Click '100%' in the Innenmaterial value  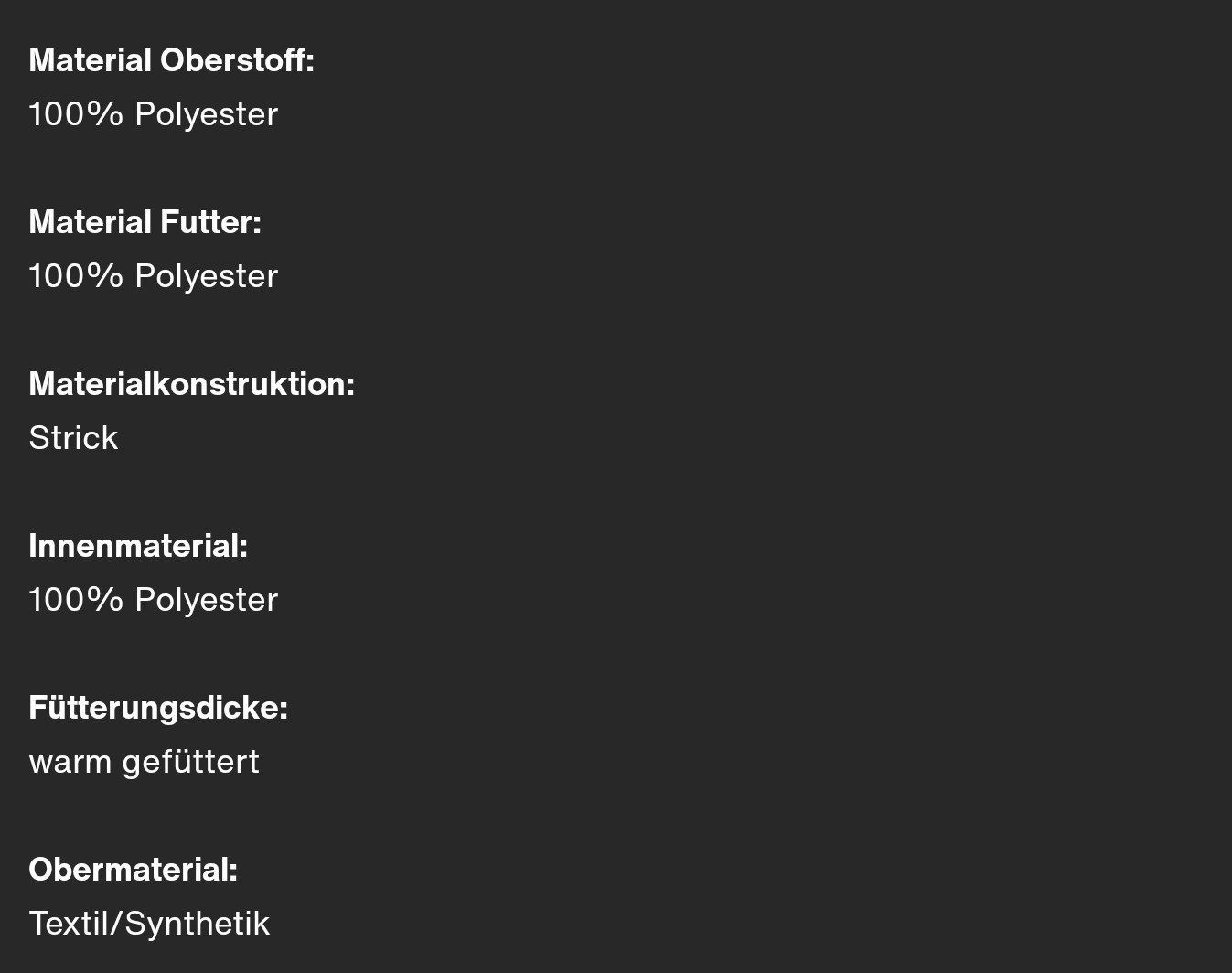(76, 601)
